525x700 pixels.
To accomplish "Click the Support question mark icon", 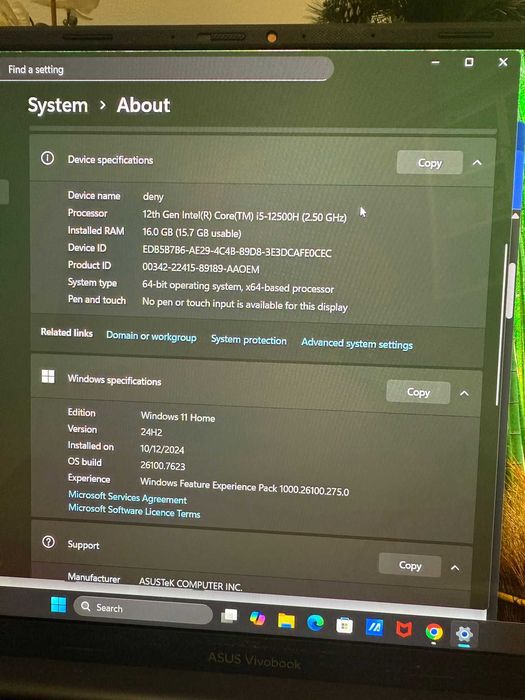I will 48,542.
